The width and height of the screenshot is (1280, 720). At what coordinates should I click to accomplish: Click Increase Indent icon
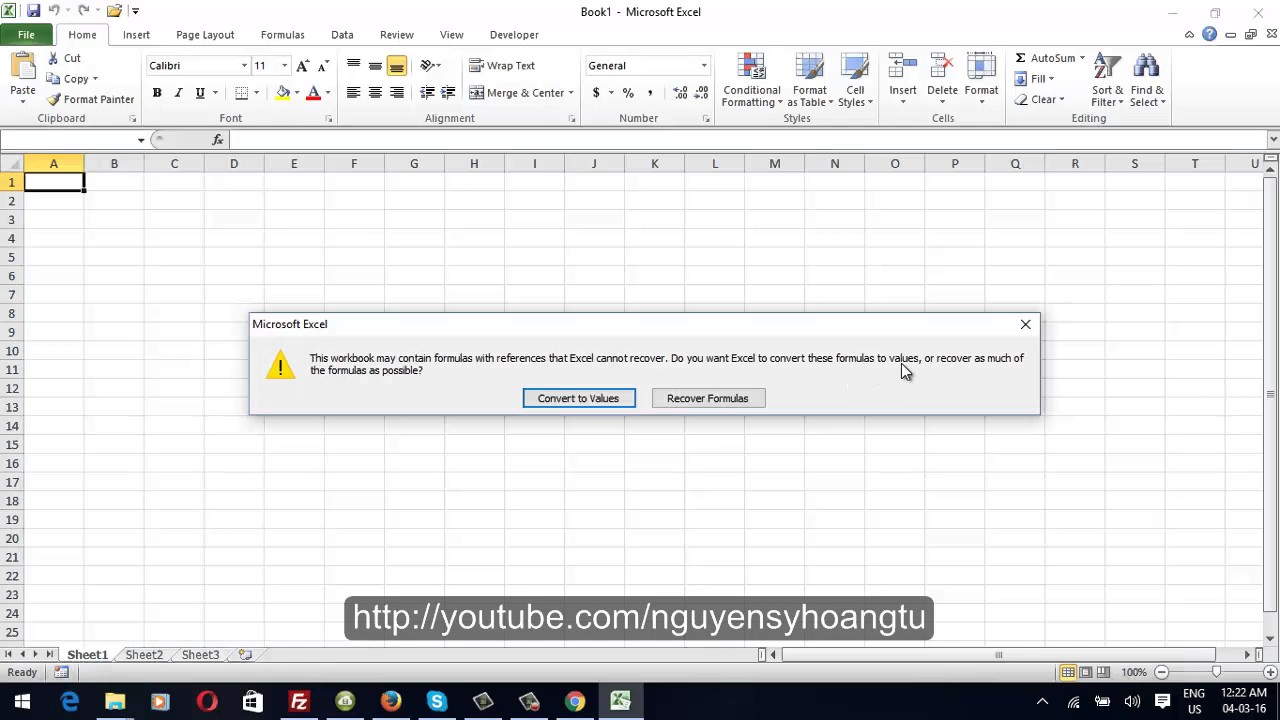[448, 93]
